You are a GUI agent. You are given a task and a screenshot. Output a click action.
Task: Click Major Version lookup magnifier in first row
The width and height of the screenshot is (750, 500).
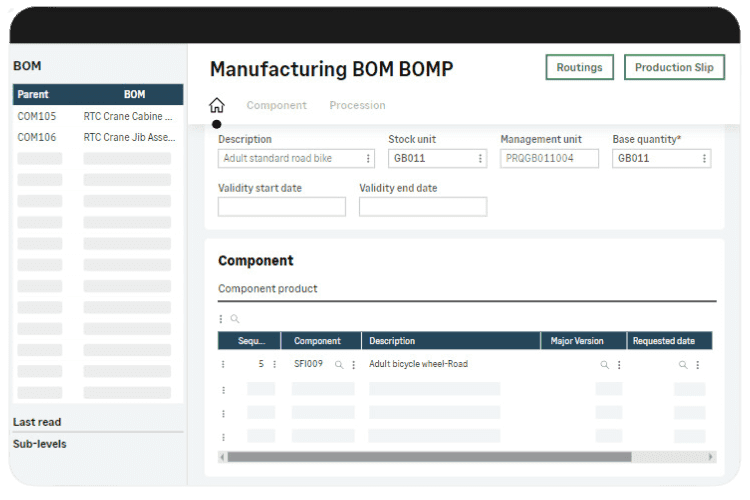tap(604, 365)
